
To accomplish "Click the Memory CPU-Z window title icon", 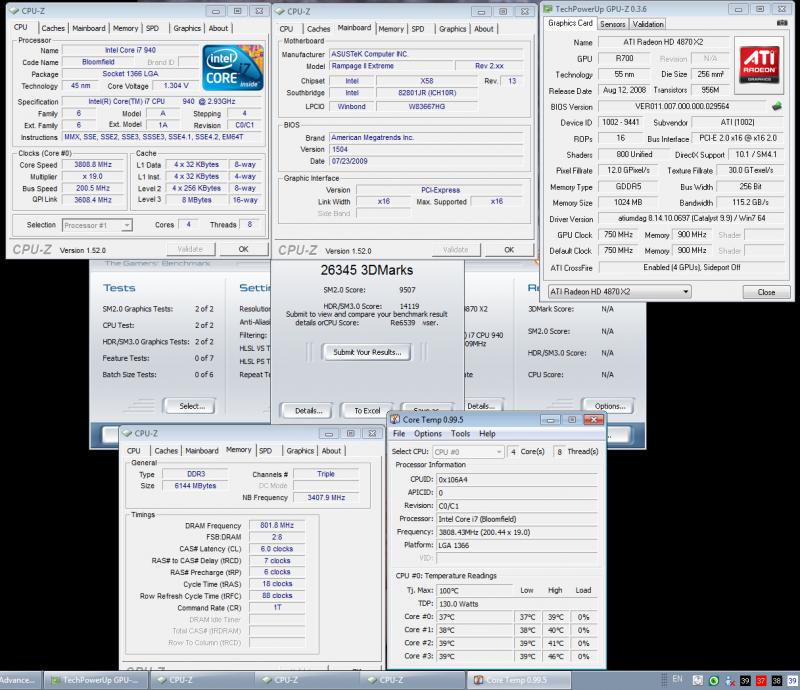I will tap(127, 433).
